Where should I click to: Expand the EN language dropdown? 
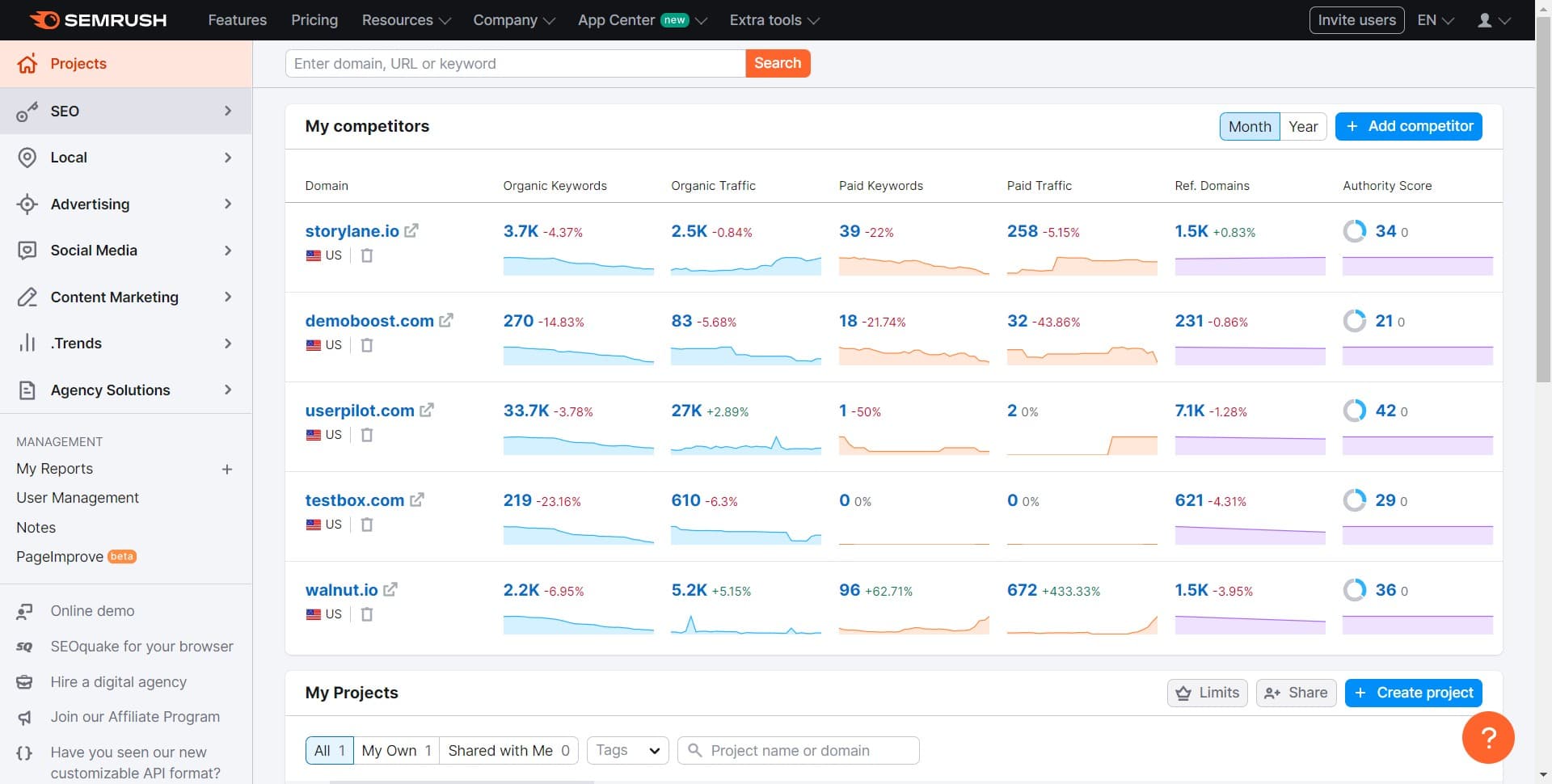pyautogui.click(x=1433, y=19)
